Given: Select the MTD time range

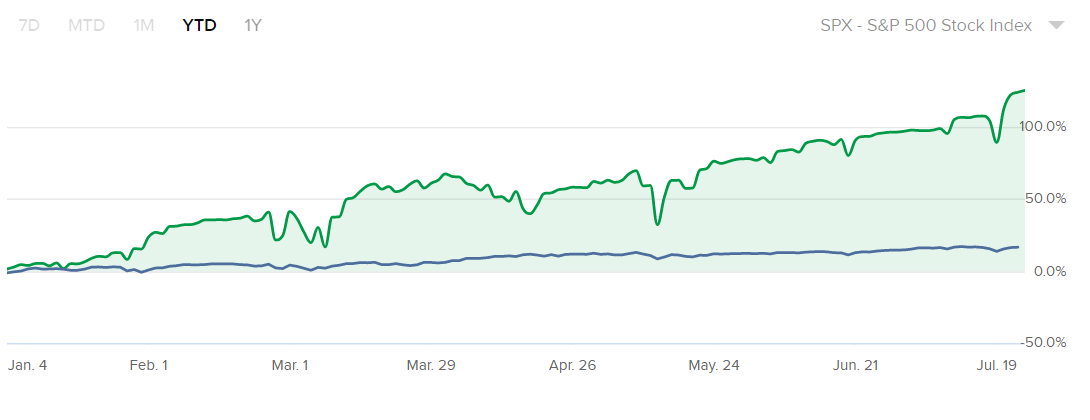Looking at the screenshot, I should pyautogui.click(x=86, y=25).
